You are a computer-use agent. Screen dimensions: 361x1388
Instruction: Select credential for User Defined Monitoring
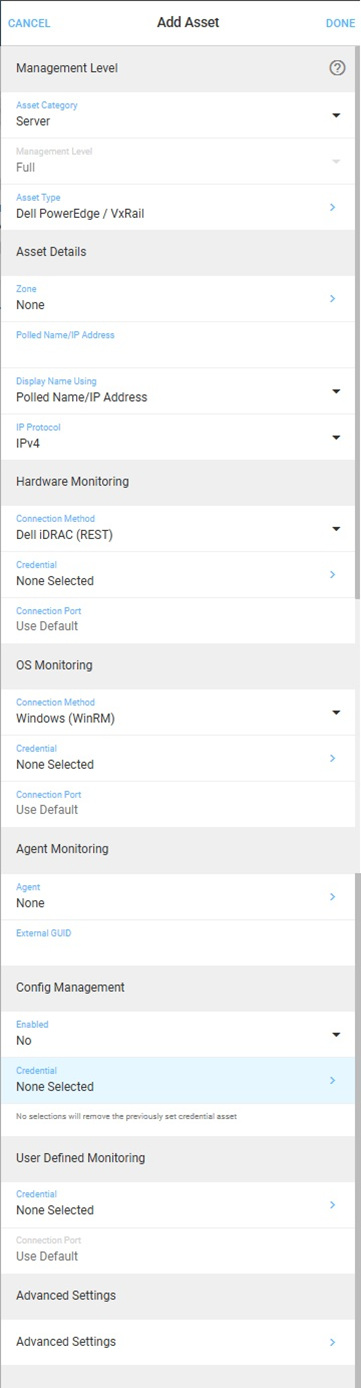(x=177, y=1204)
